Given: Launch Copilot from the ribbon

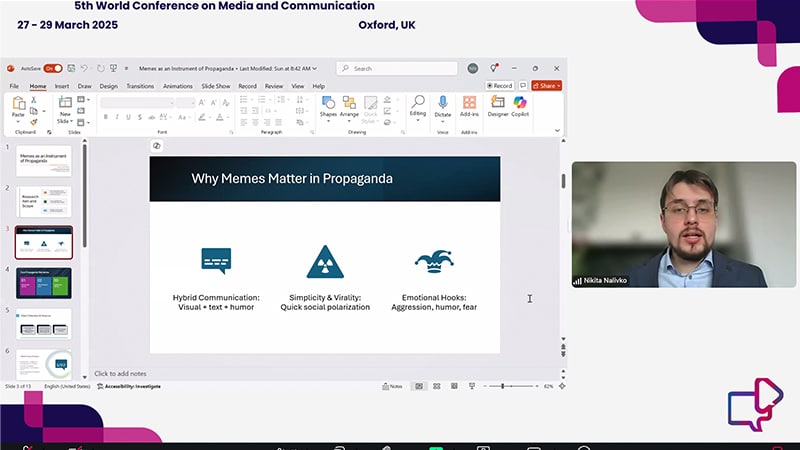Looking at the screenshot, I should click(520, 104).
